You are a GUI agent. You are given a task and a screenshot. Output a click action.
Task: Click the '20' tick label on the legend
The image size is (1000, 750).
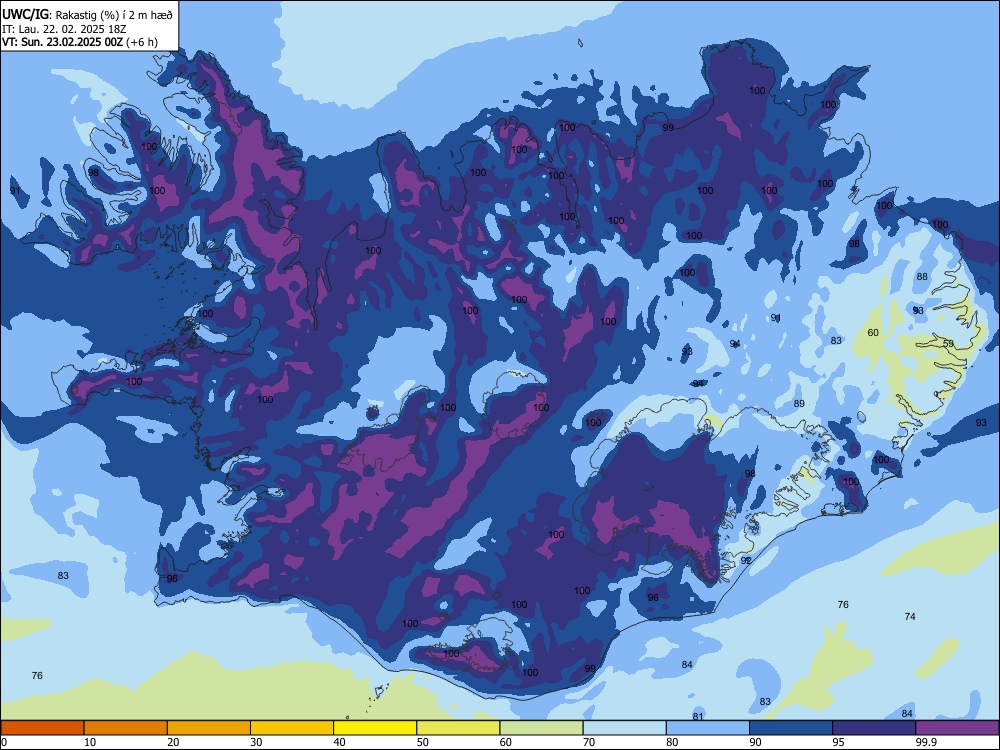tap(173, 742)
